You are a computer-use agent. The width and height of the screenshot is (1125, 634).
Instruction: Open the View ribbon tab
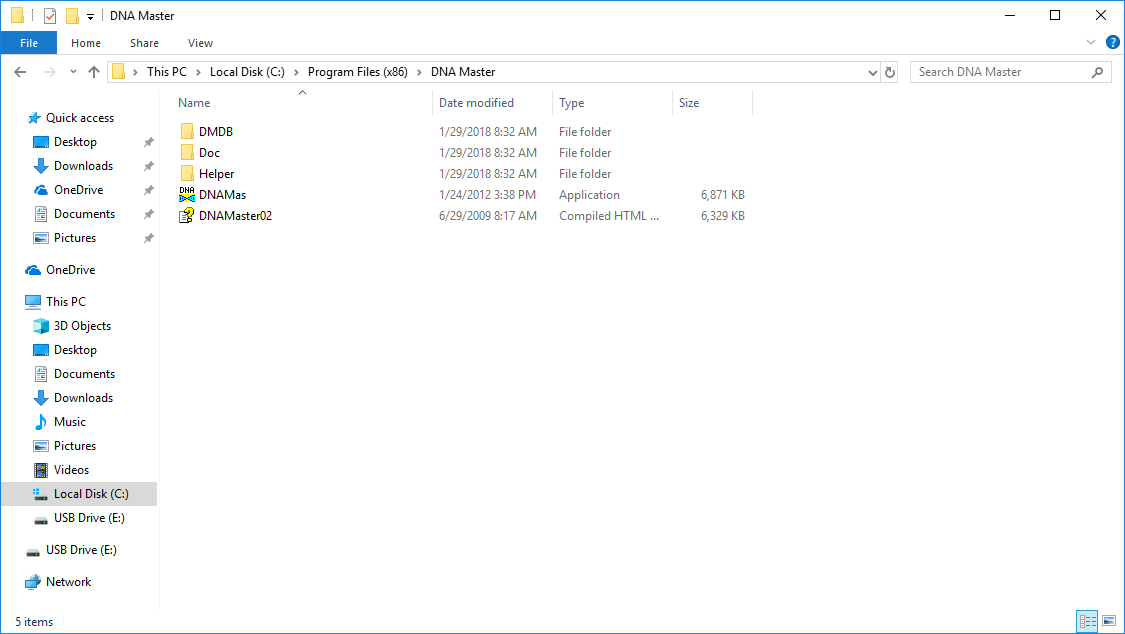200,43
